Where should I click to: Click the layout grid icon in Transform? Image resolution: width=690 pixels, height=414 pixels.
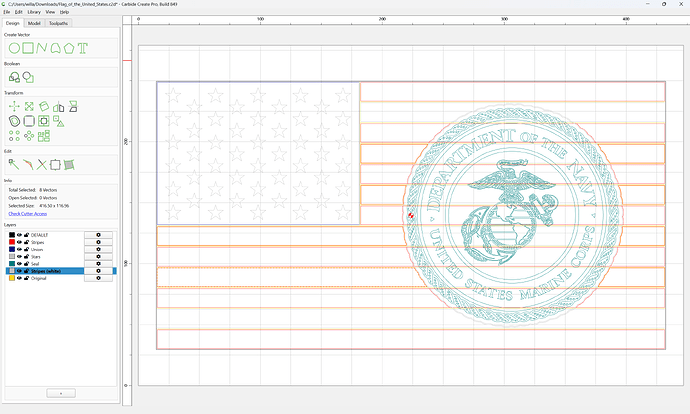(44, 136)
